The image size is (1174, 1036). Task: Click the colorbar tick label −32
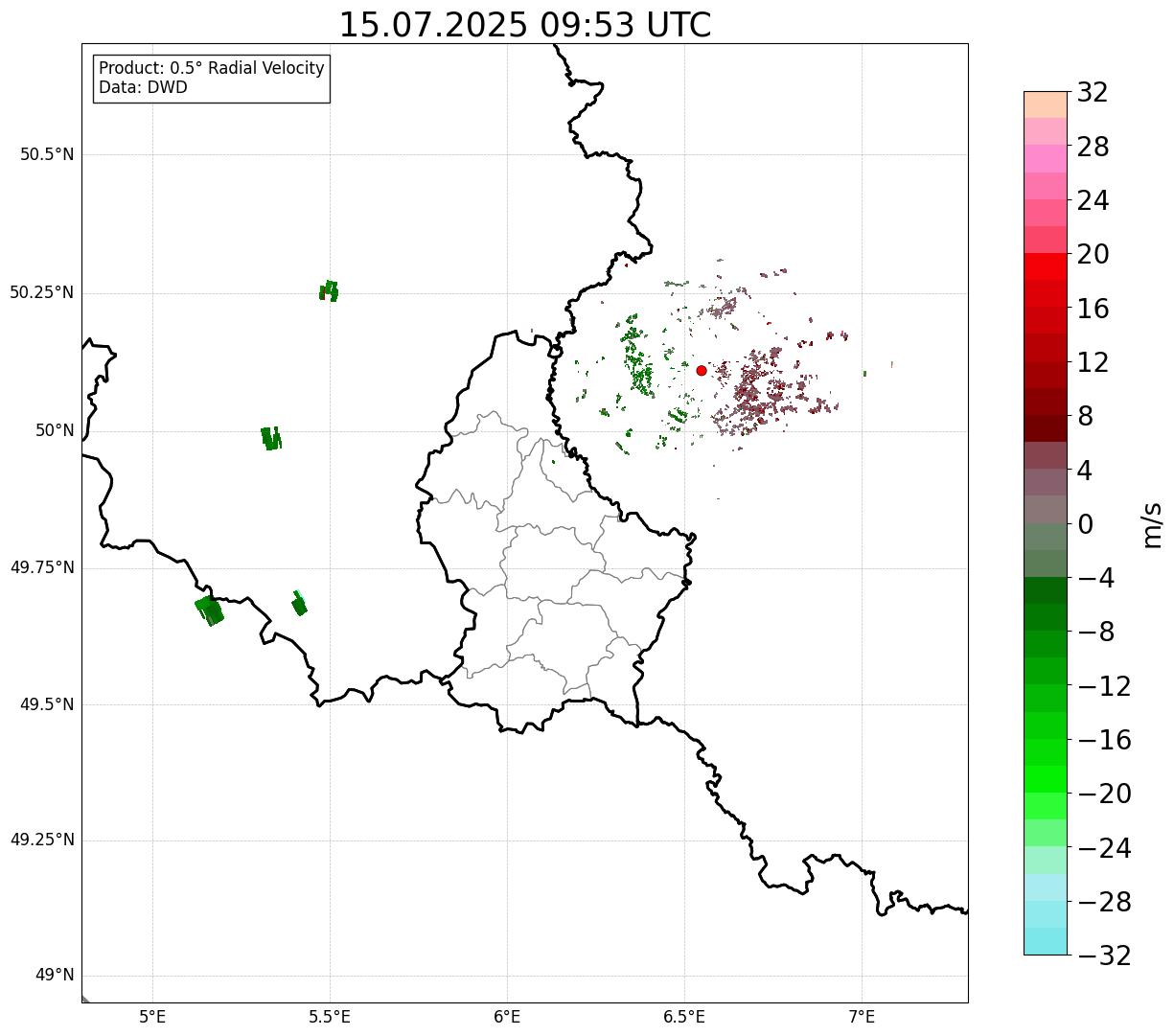[1104, 955]
